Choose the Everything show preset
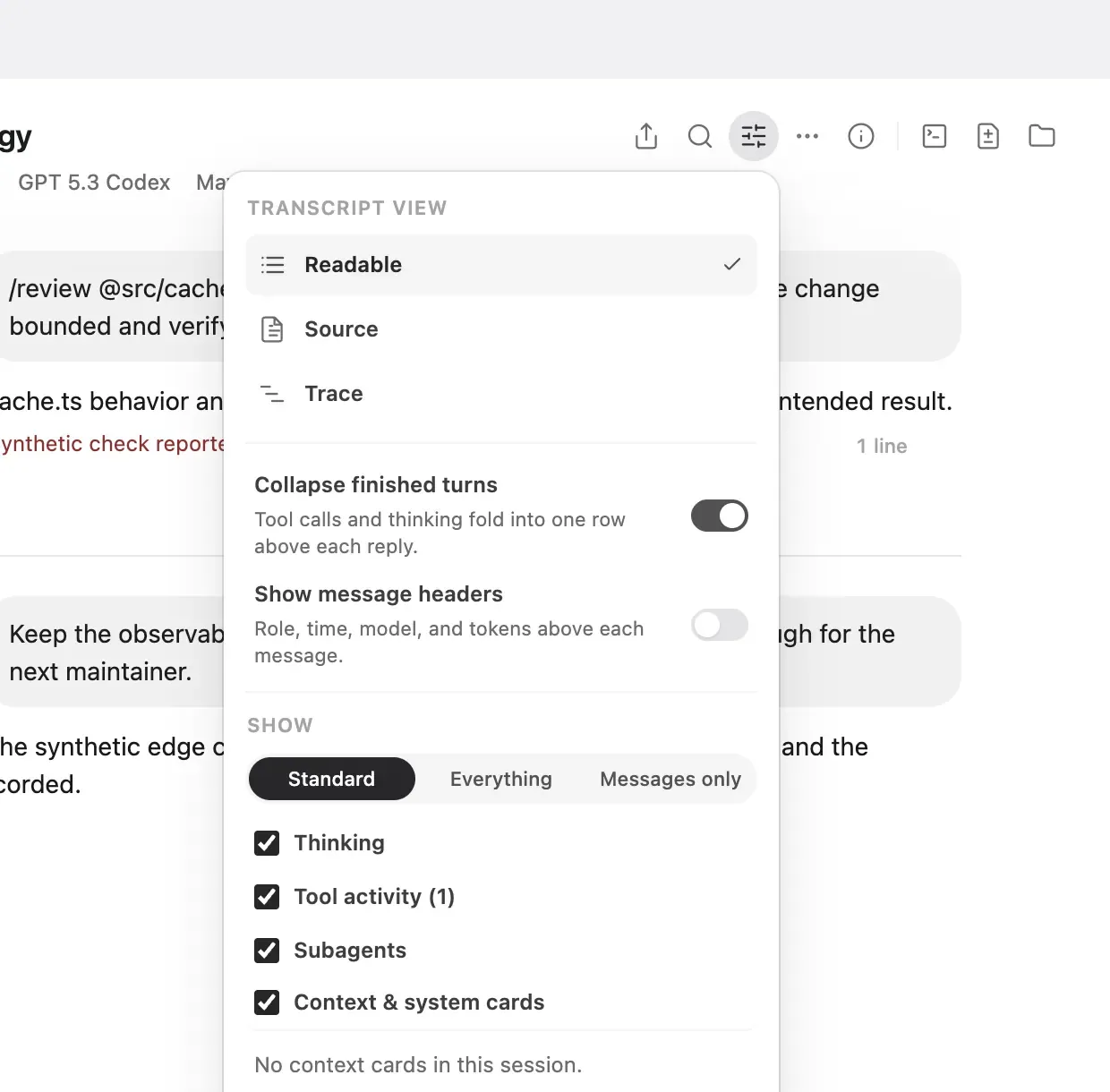Screen dimensions: 1110x1092 click(x=501, y=779)
